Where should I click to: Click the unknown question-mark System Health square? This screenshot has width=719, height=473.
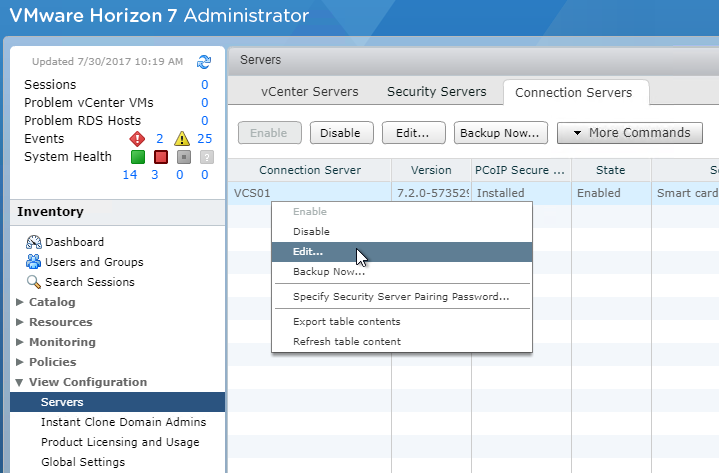(x=207, y=157)
